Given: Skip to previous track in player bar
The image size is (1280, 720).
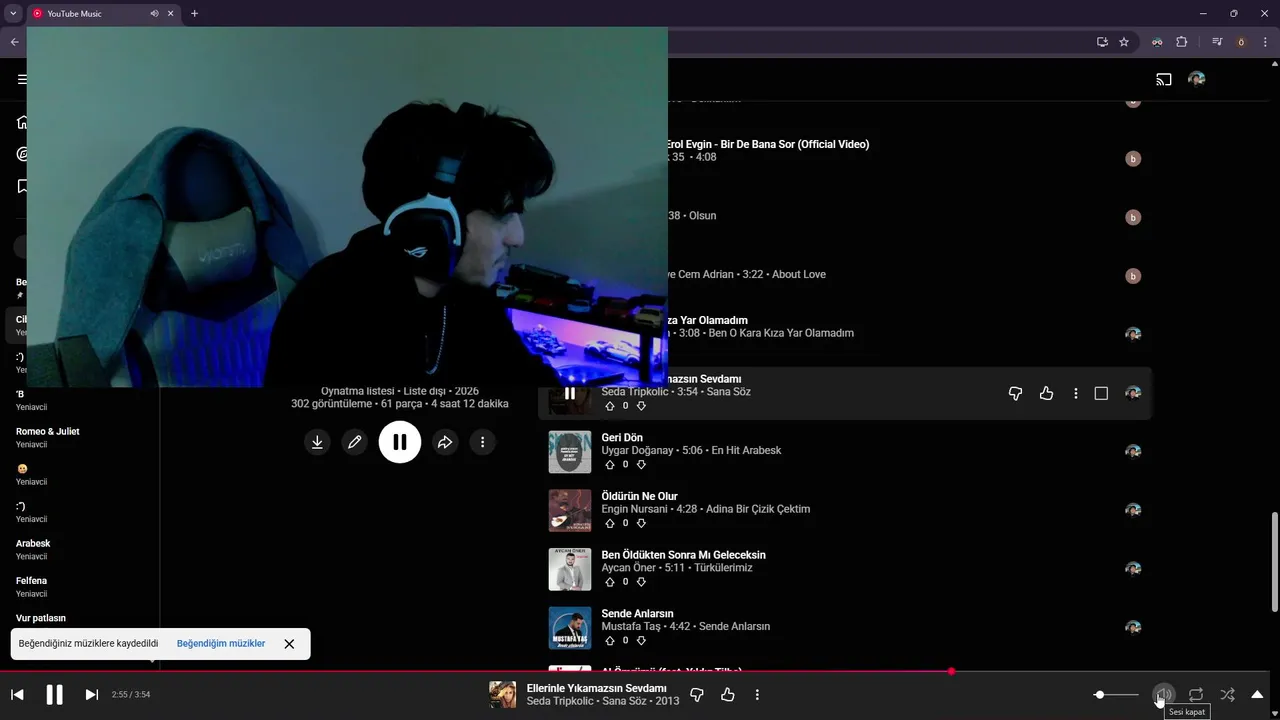Looking at the screenshot, I should tap(17, 695).
